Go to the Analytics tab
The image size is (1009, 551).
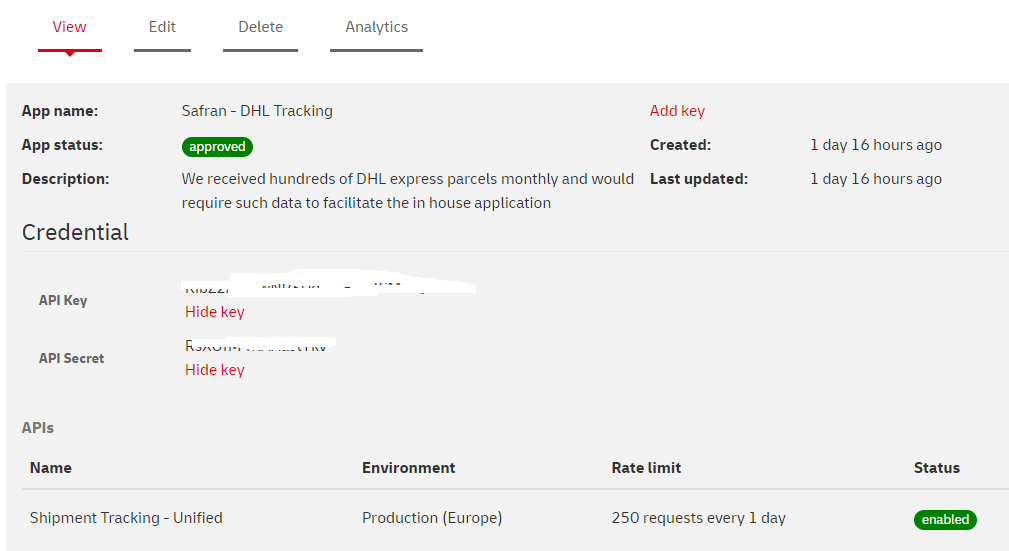coord(376,27)
